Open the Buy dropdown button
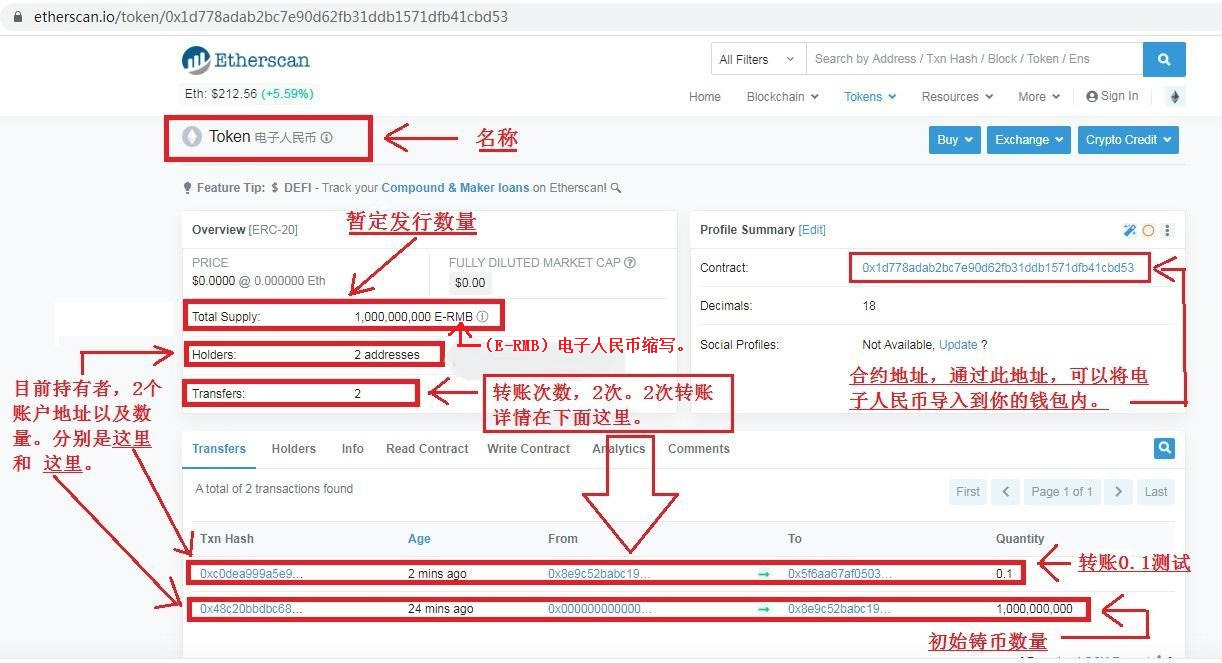 click(x=955, y=140)
